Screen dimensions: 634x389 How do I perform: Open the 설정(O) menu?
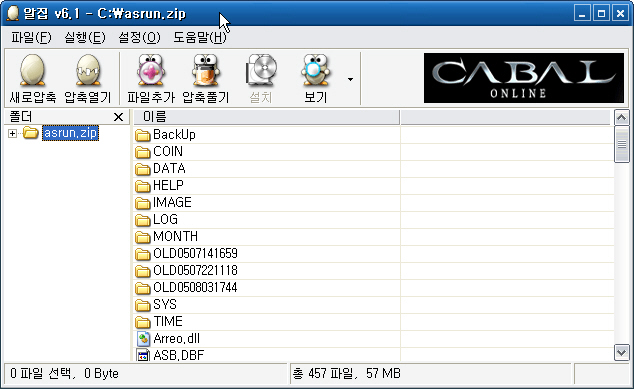pyautogui.click(x=139, y=38)
